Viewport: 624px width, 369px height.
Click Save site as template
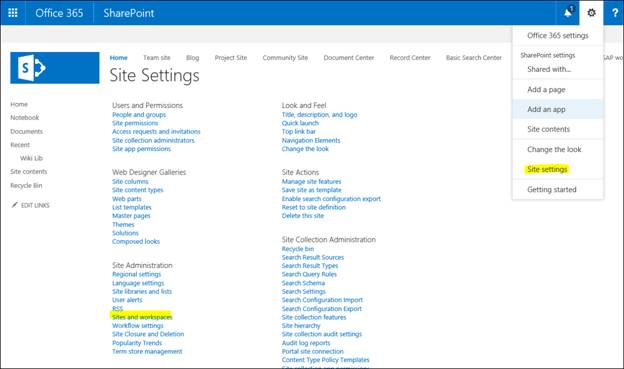[x=312, y=190]
